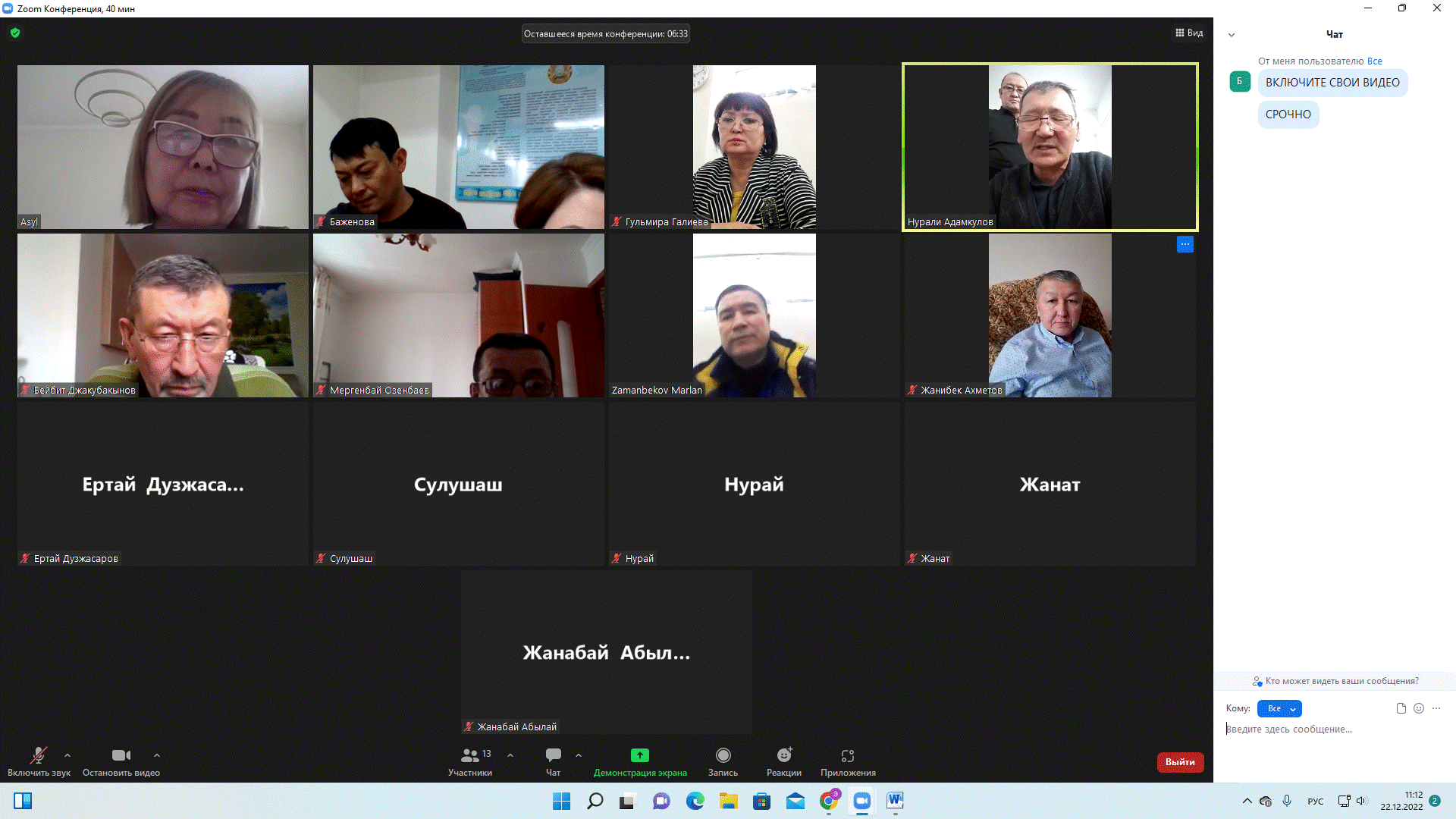Click Кто может видеть ваши сообщения link

pyautogui.click(x=1341, y=681)
